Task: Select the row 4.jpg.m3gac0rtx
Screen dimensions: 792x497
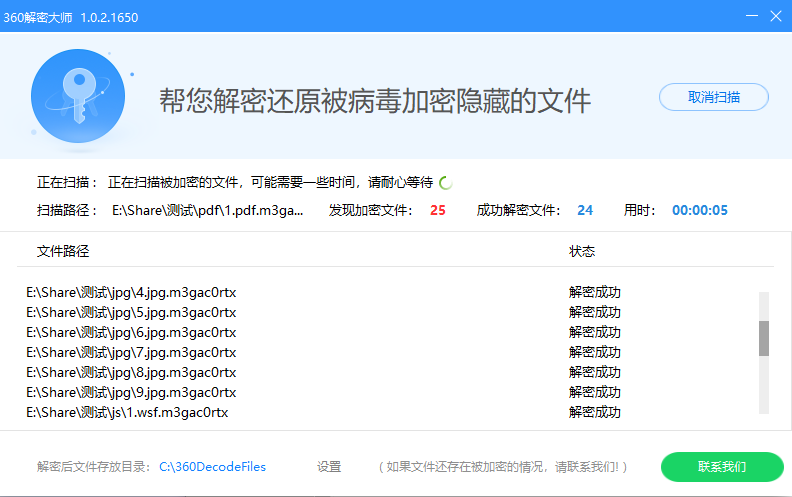Action: tap(131, 292)
